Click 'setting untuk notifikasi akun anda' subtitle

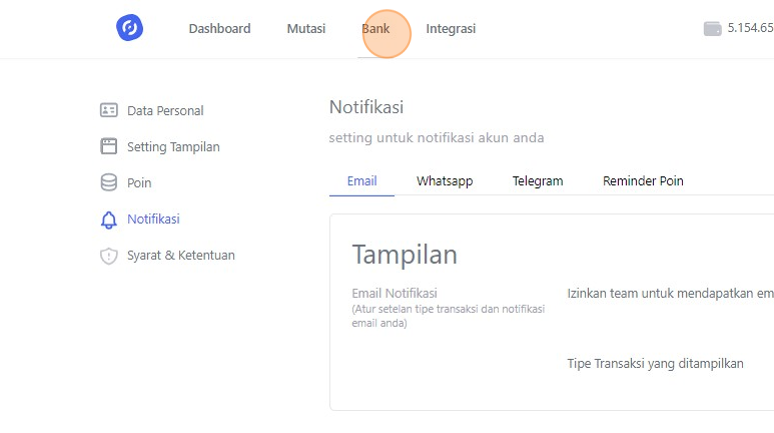[436, 138]
